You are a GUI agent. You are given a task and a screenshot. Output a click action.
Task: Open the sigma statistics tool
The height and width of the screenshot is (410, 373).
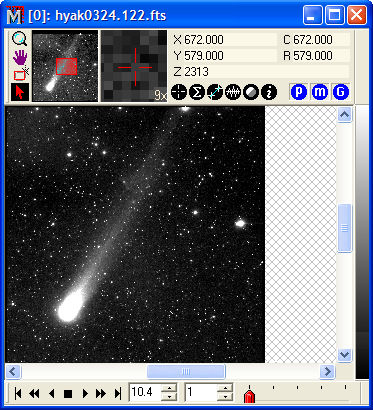[197, 92]
